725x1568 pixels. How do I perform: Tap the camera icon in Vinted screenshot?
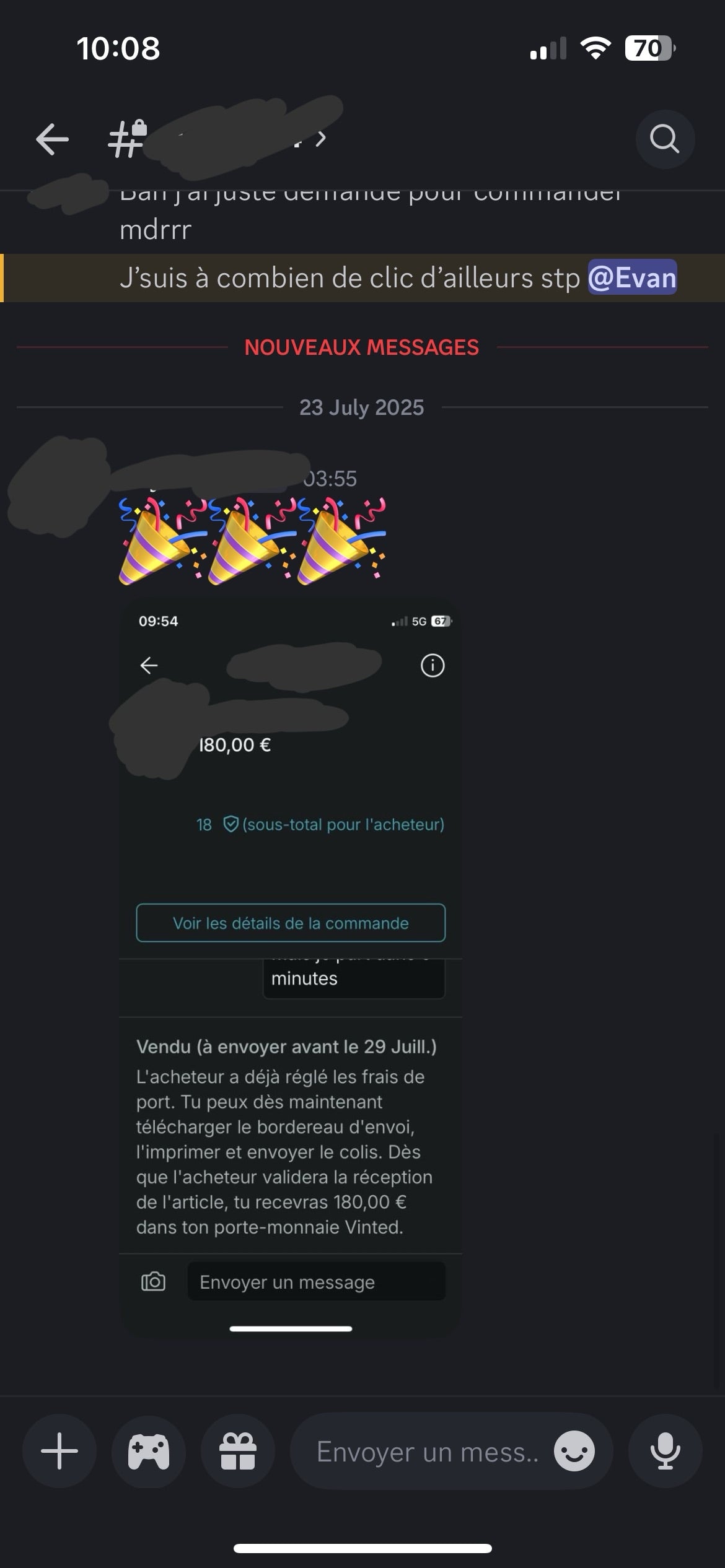[x=153, y=1282]
